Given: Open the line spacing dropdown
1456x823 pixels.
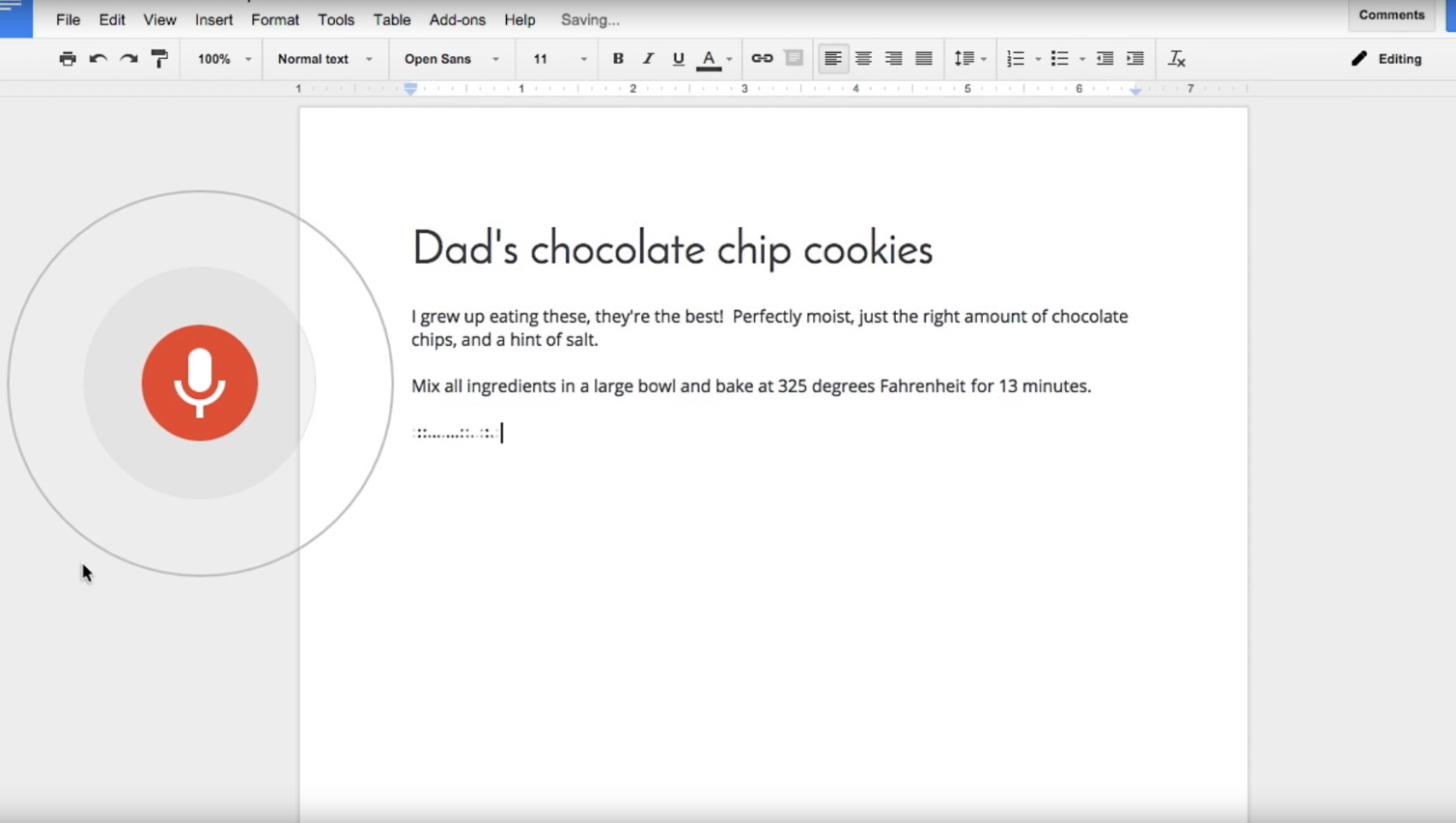Looking at the screenshot, I should [x=968, y=59].
